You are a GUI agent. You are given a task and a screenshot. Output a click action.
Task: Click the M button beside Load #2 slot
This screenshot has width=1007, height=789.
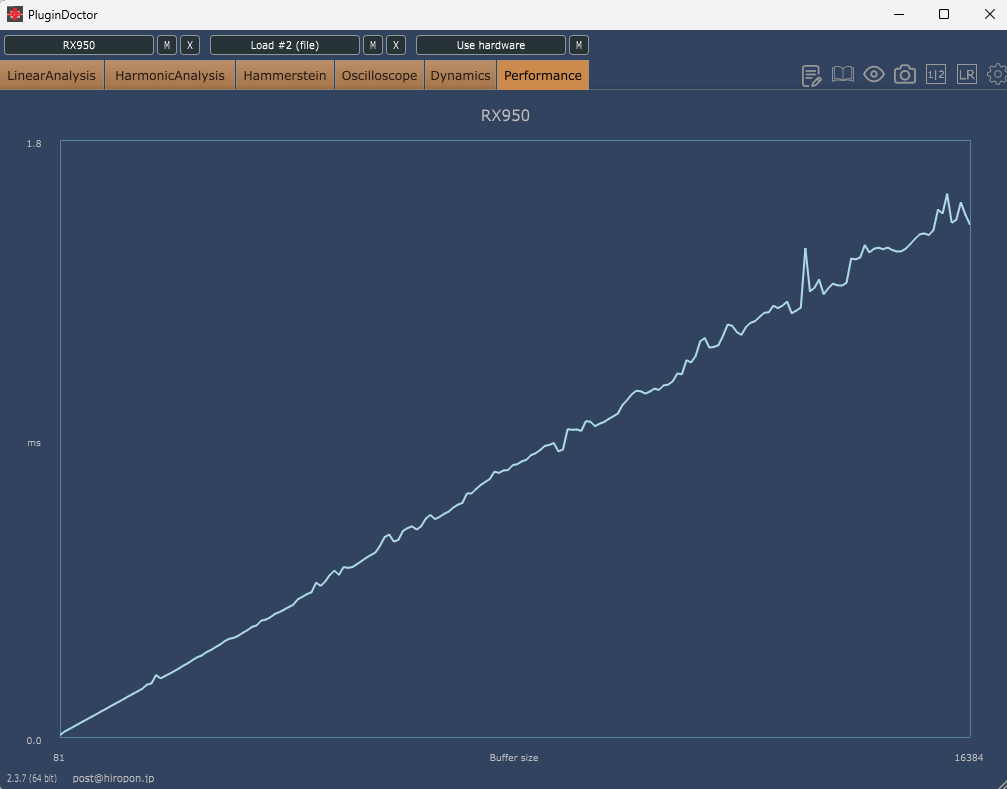pyautogui.click(x=373, y=45)
